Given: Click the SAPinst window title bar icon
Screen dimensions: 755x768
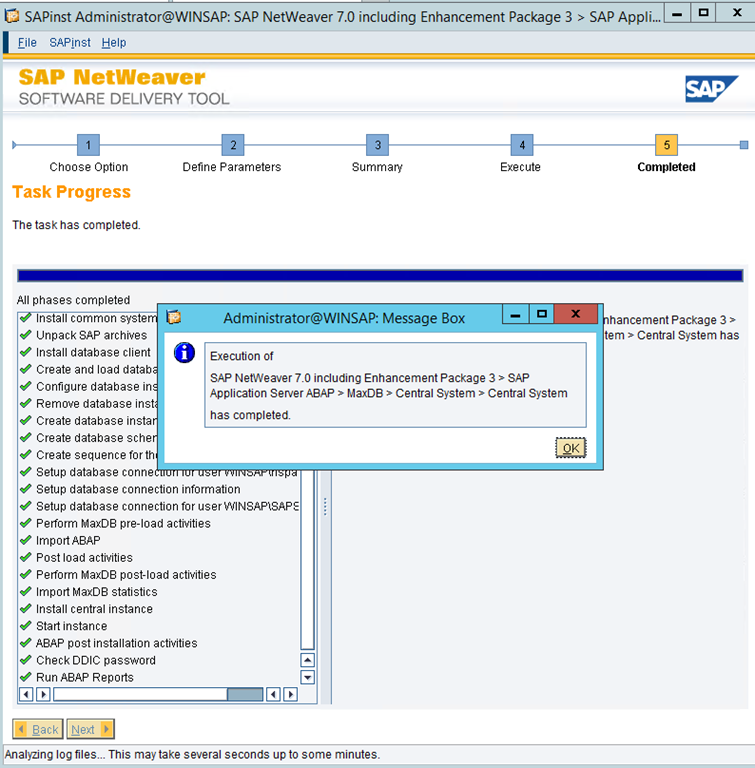Looking at the screenshot, I should point(12,14).
